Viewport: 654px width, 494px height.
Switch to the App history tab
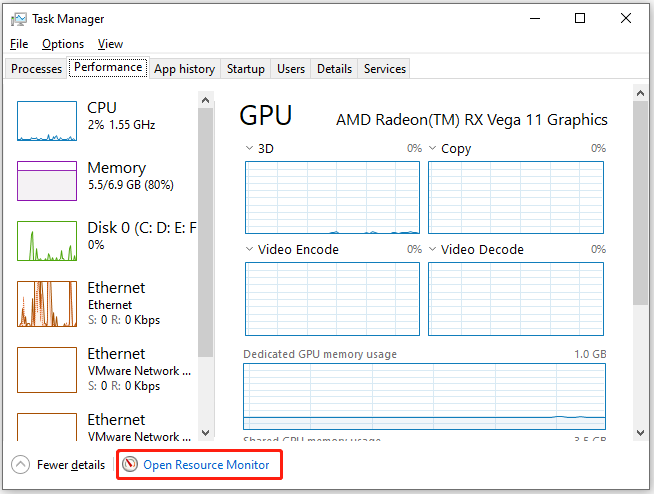(184, 68)
